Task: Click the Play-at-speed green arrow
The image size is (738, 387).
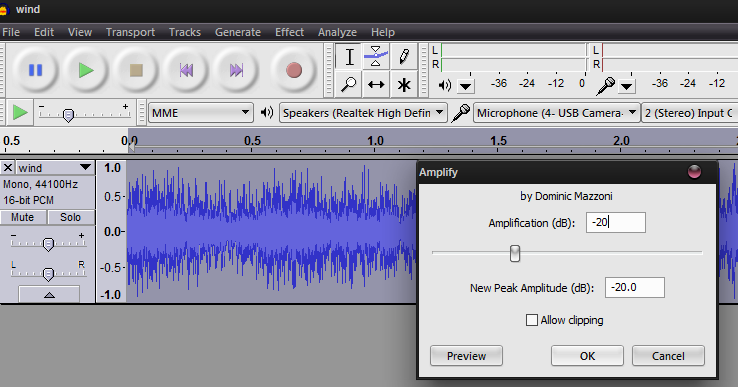Action: point(19,113)
